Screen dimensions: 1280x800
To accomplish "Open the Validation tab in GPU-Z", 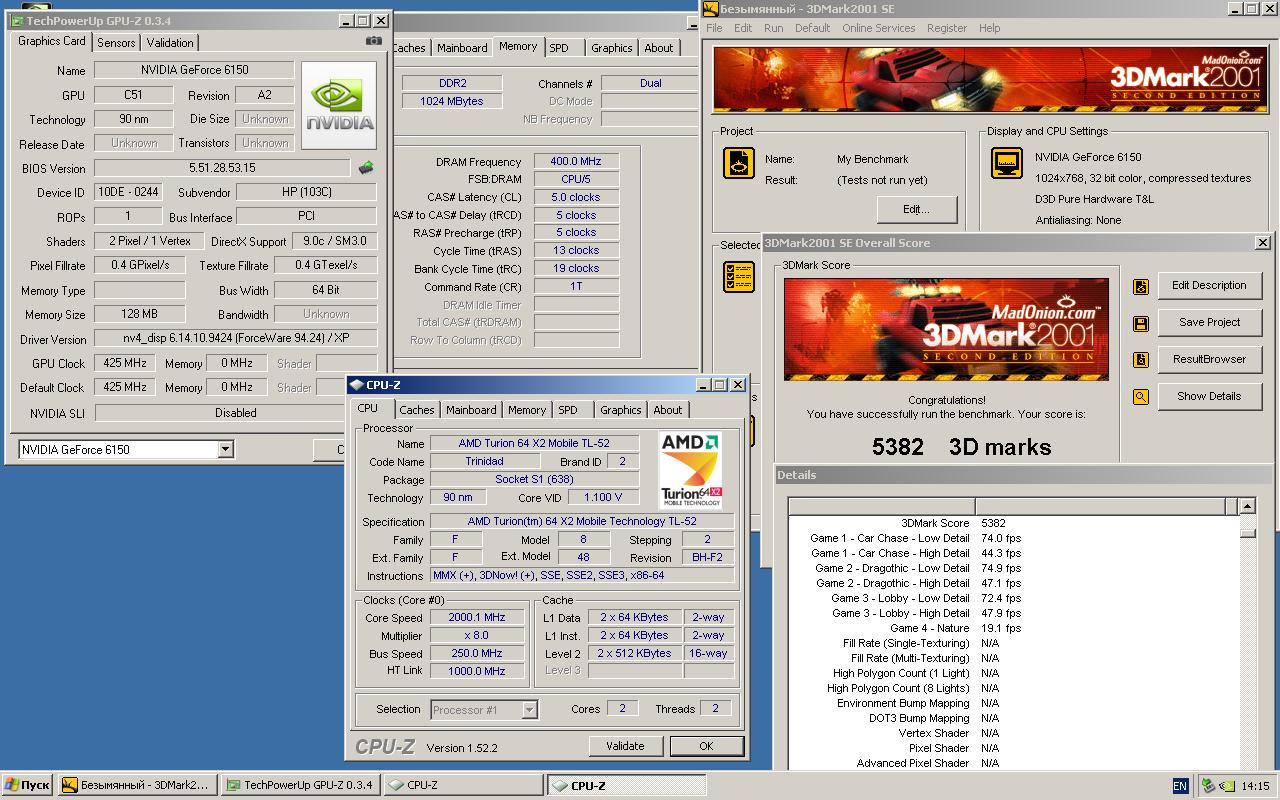I will coord(170,43).
